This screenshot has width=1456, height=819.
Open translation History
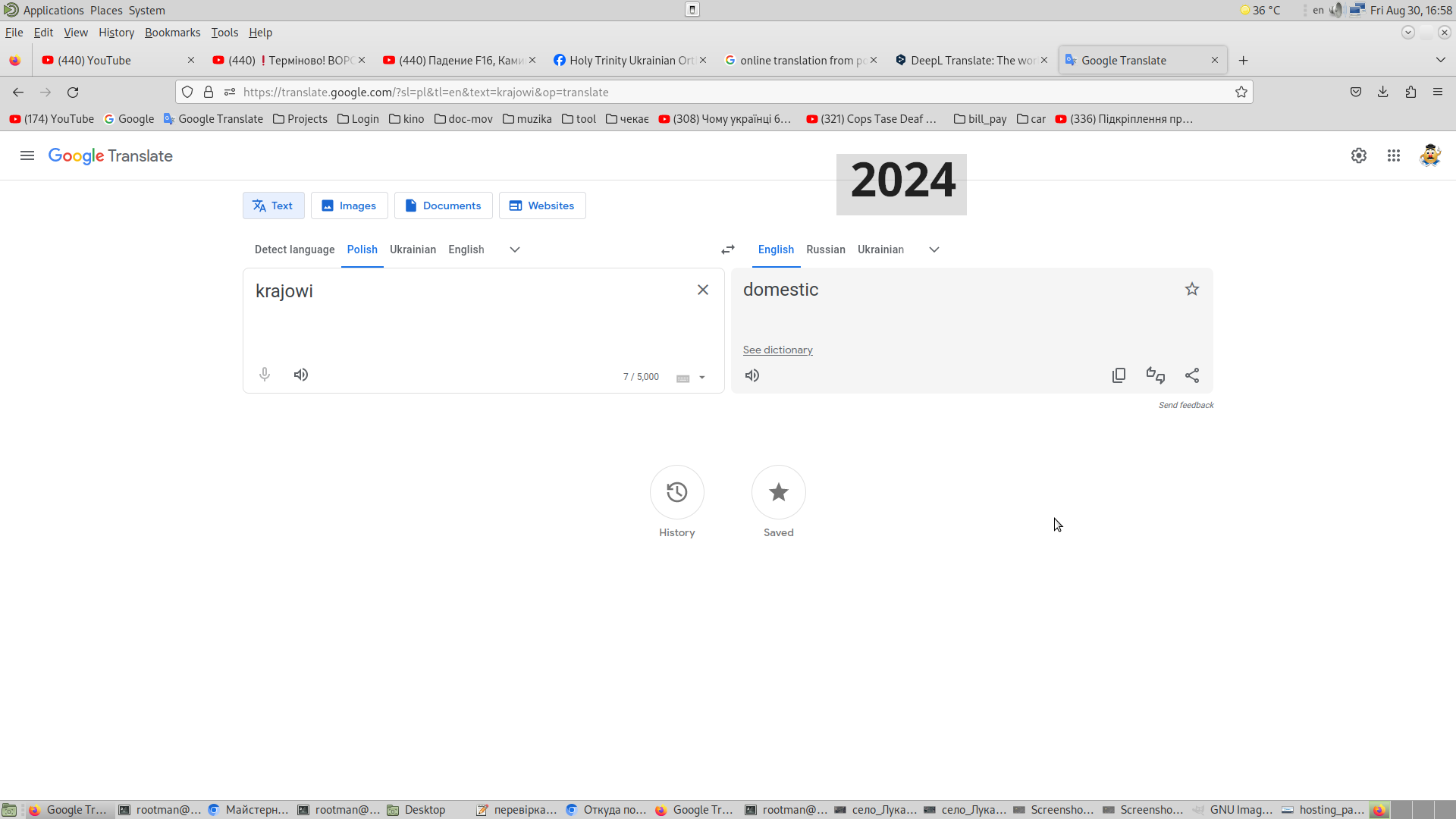click(x=676, y=492)
